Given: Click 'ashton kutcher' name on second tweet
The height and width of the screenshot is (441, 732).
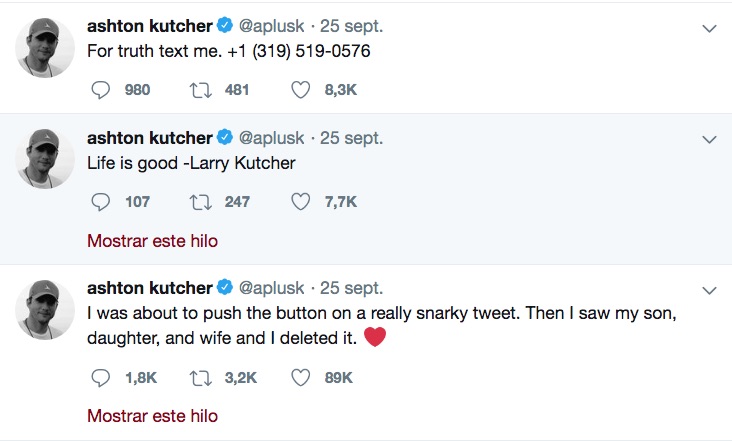Looking at the screenshot, I should coord(150,137).
